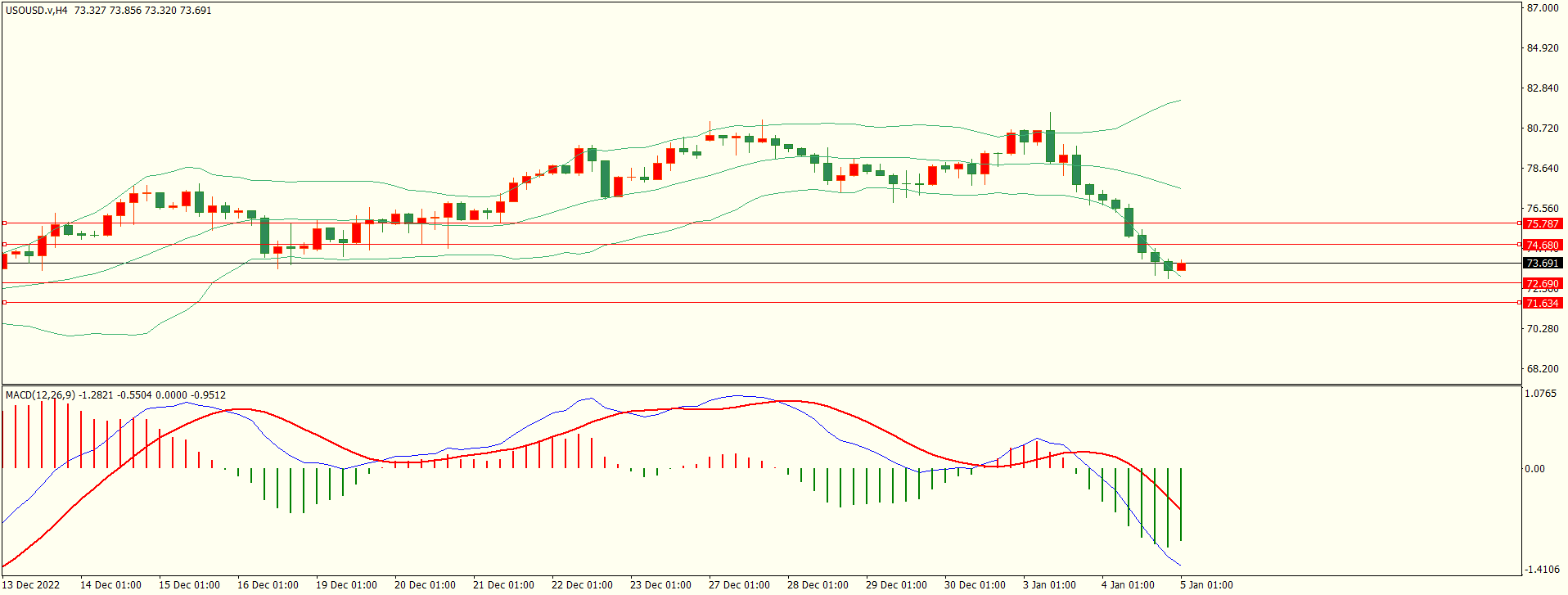
Task: Select the 1.0765 MACD scale value
Action: point(1542,394)
